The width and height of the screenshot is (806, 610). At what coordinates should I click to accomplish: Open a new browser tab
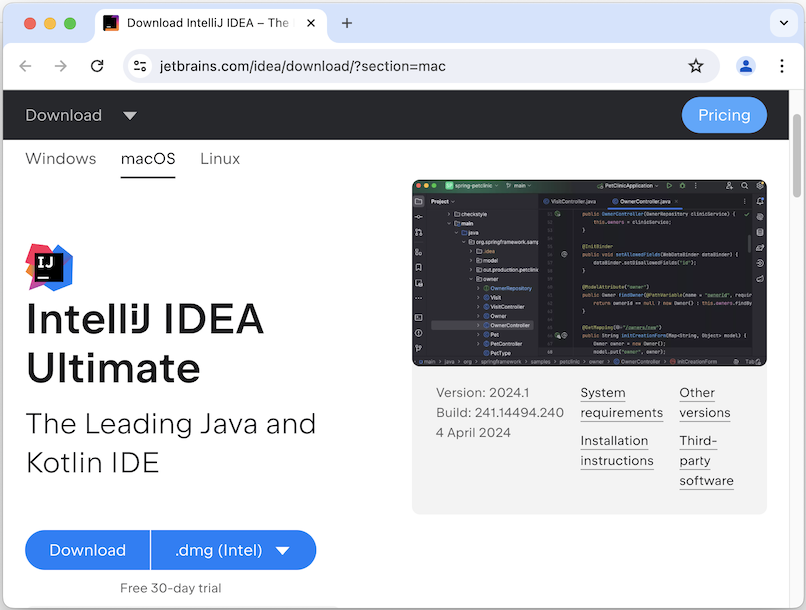click(347, 23)
